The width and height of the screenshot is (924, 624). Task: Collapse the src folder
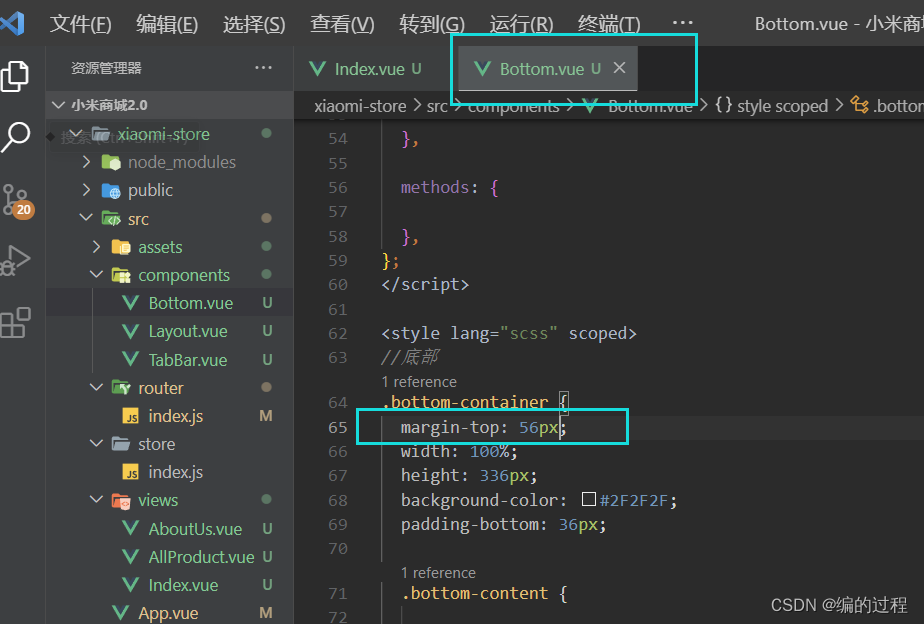coord(86,218)
